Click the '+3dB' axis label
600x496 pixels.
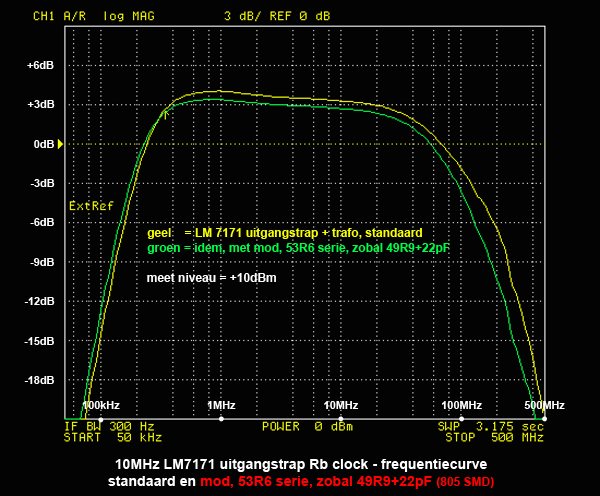pos(41,104)
